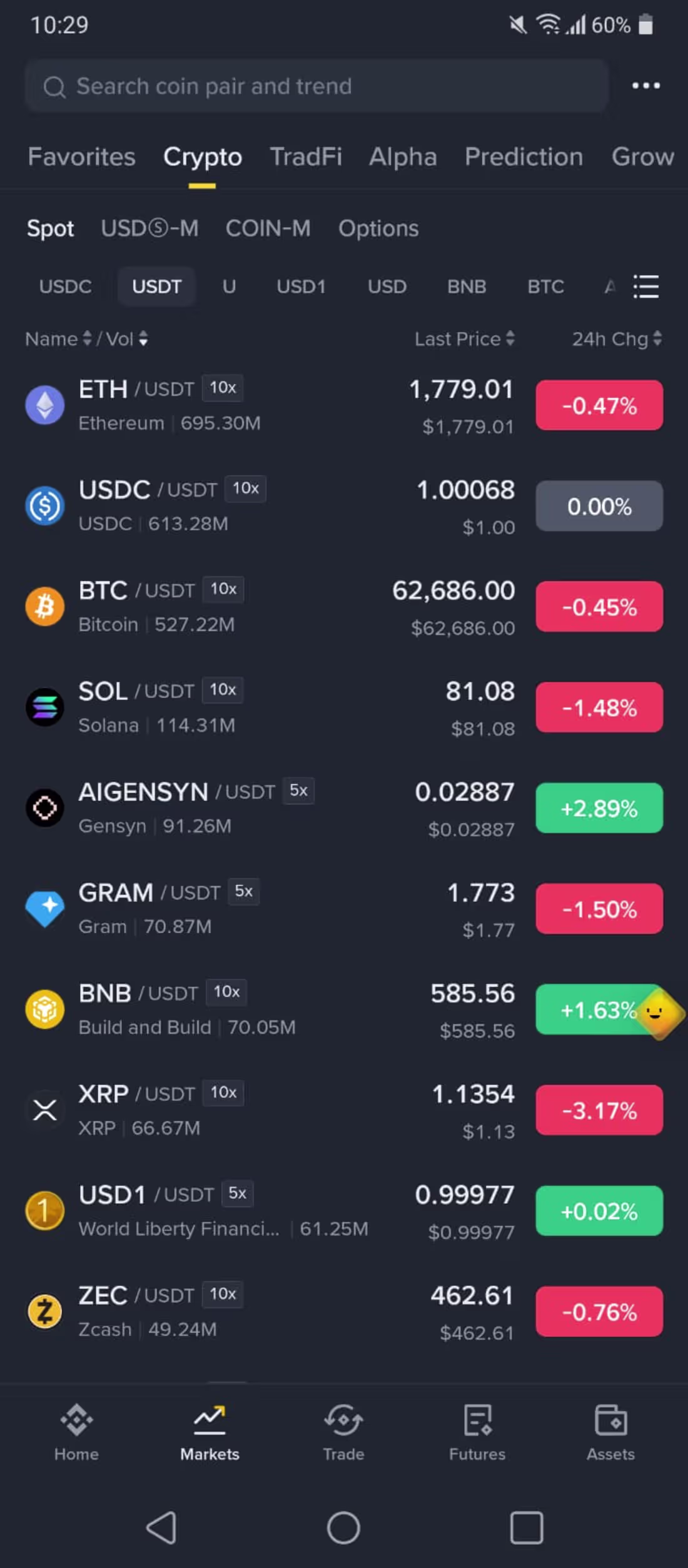Screen dimensions: 688x1568
Task: Switch to the USDⓈ-M sub-tab
Action: click(149, 228)
